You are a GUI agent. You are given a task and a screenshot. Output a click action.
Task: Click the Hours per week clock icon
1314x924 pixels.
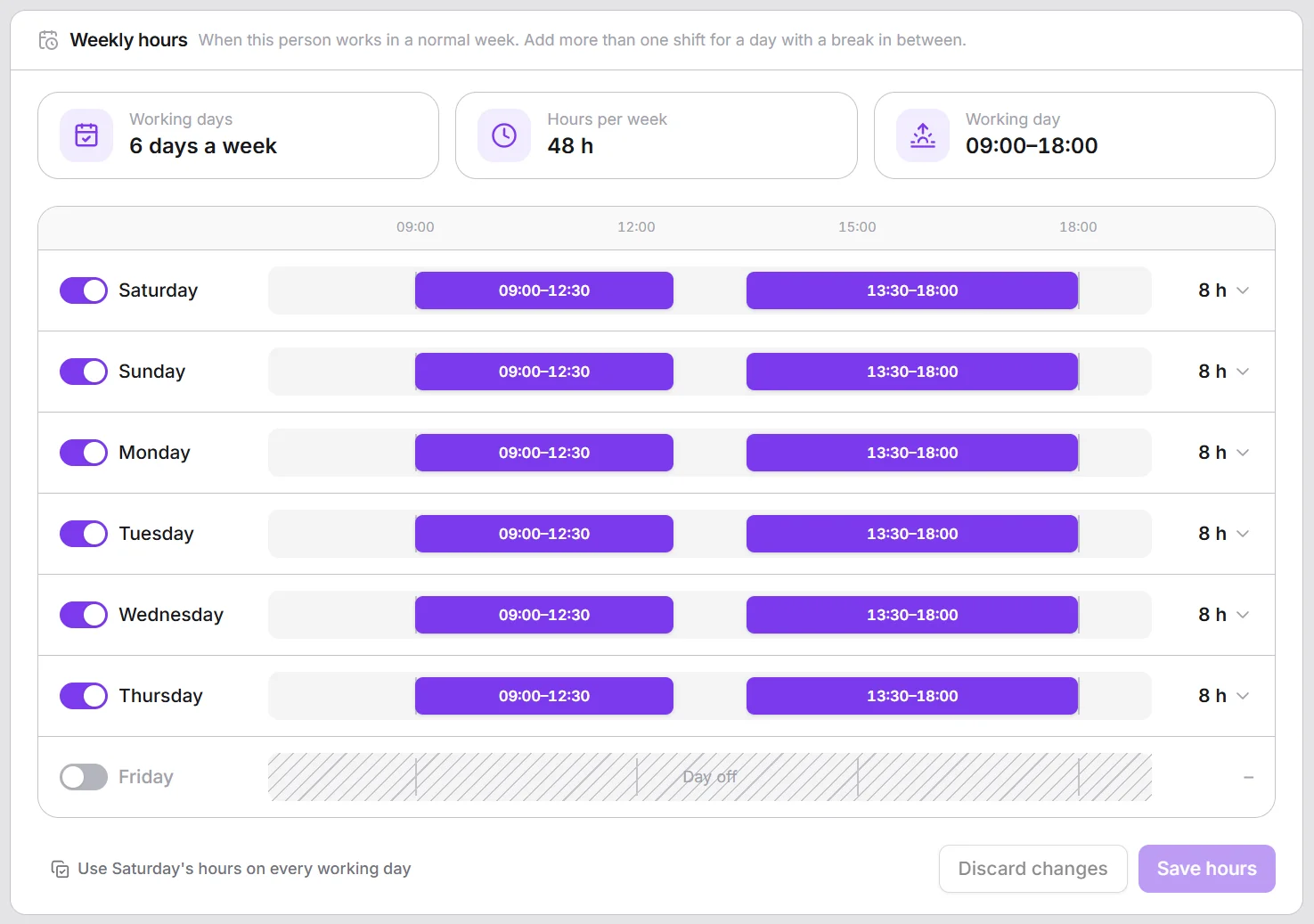click(504, 135)
